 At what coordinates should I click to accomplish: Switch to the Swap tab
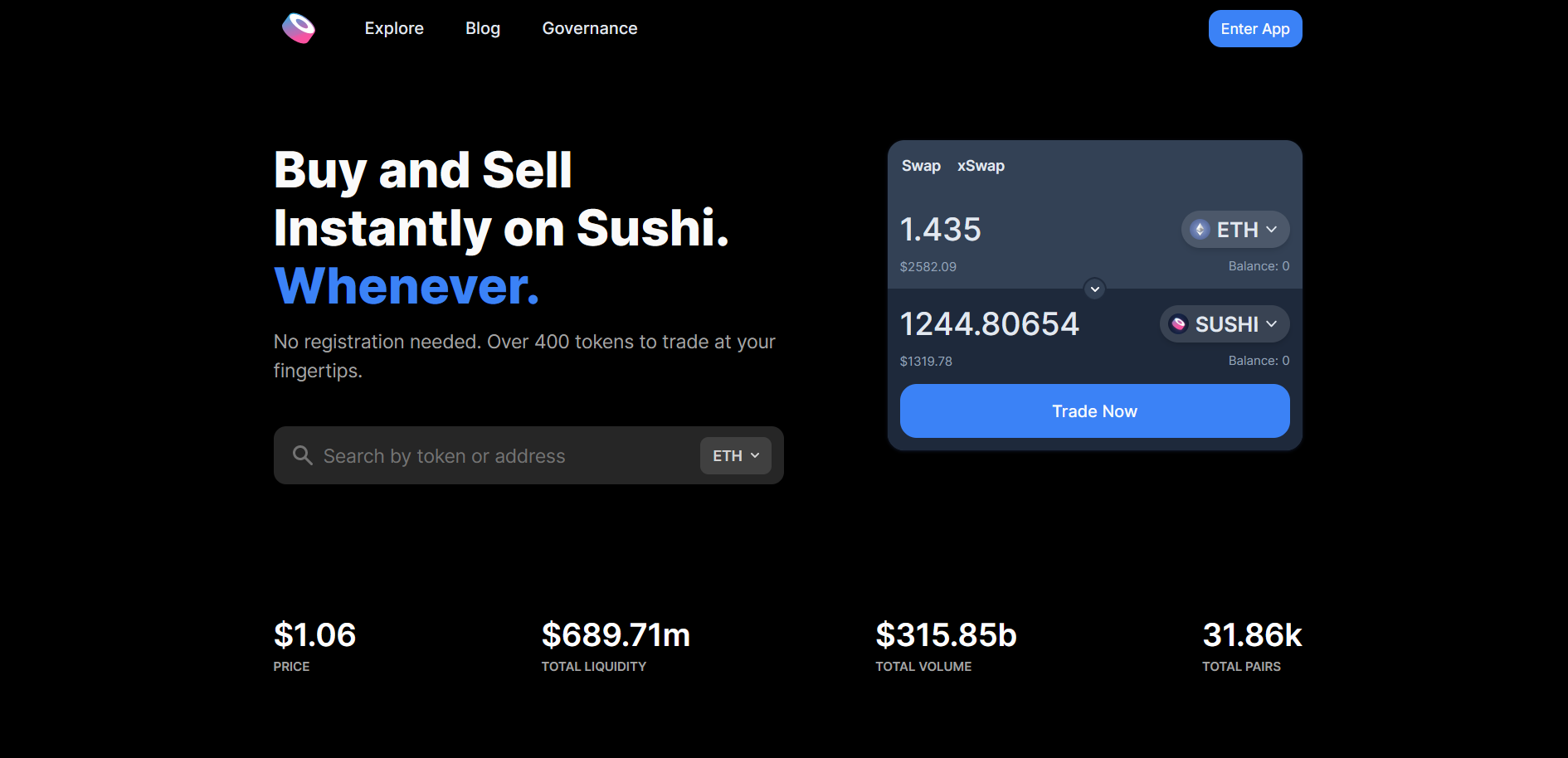[x=921, y=166]
